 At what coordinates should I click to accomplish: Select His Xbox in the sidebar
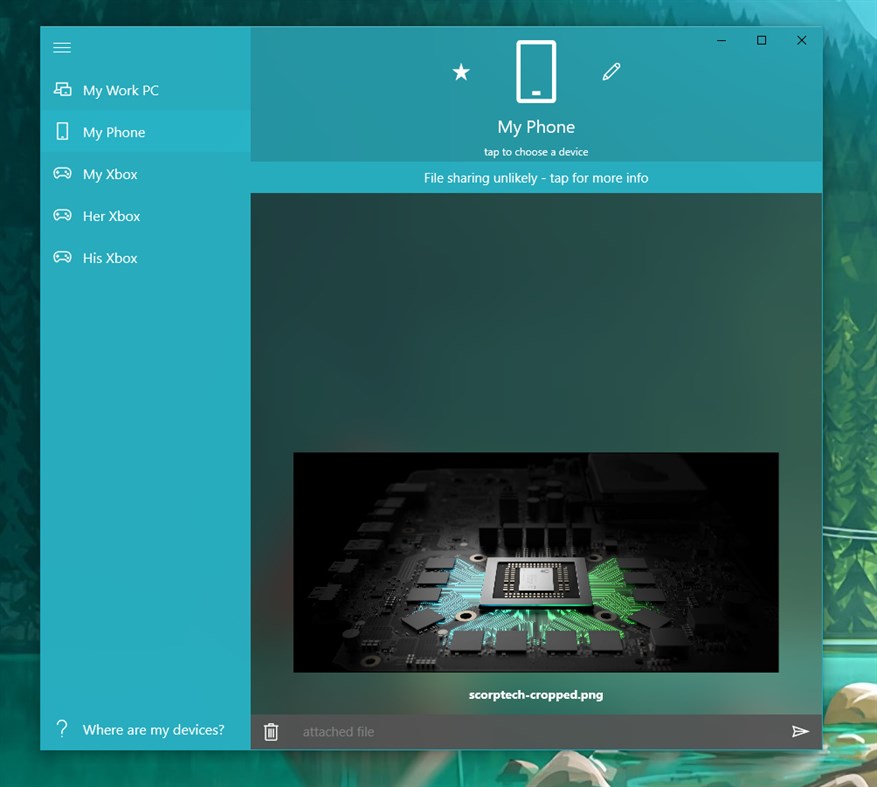(x=109, y=258)
